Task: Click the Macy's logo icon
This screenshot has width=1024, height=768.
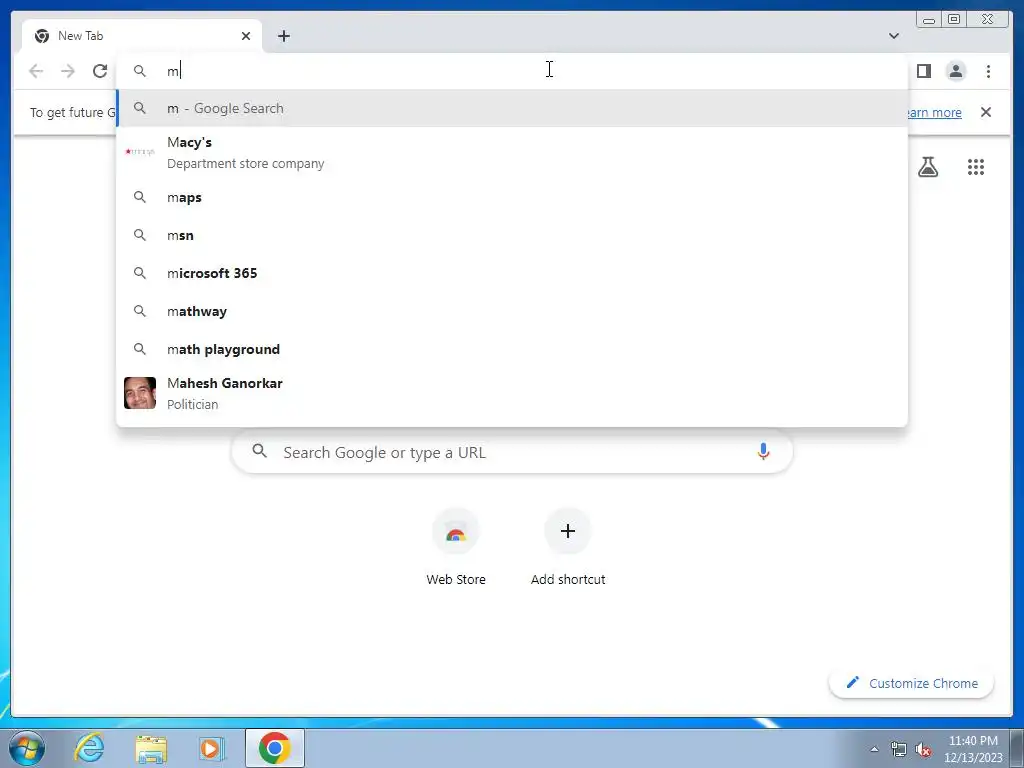Action: pos(140,152)
